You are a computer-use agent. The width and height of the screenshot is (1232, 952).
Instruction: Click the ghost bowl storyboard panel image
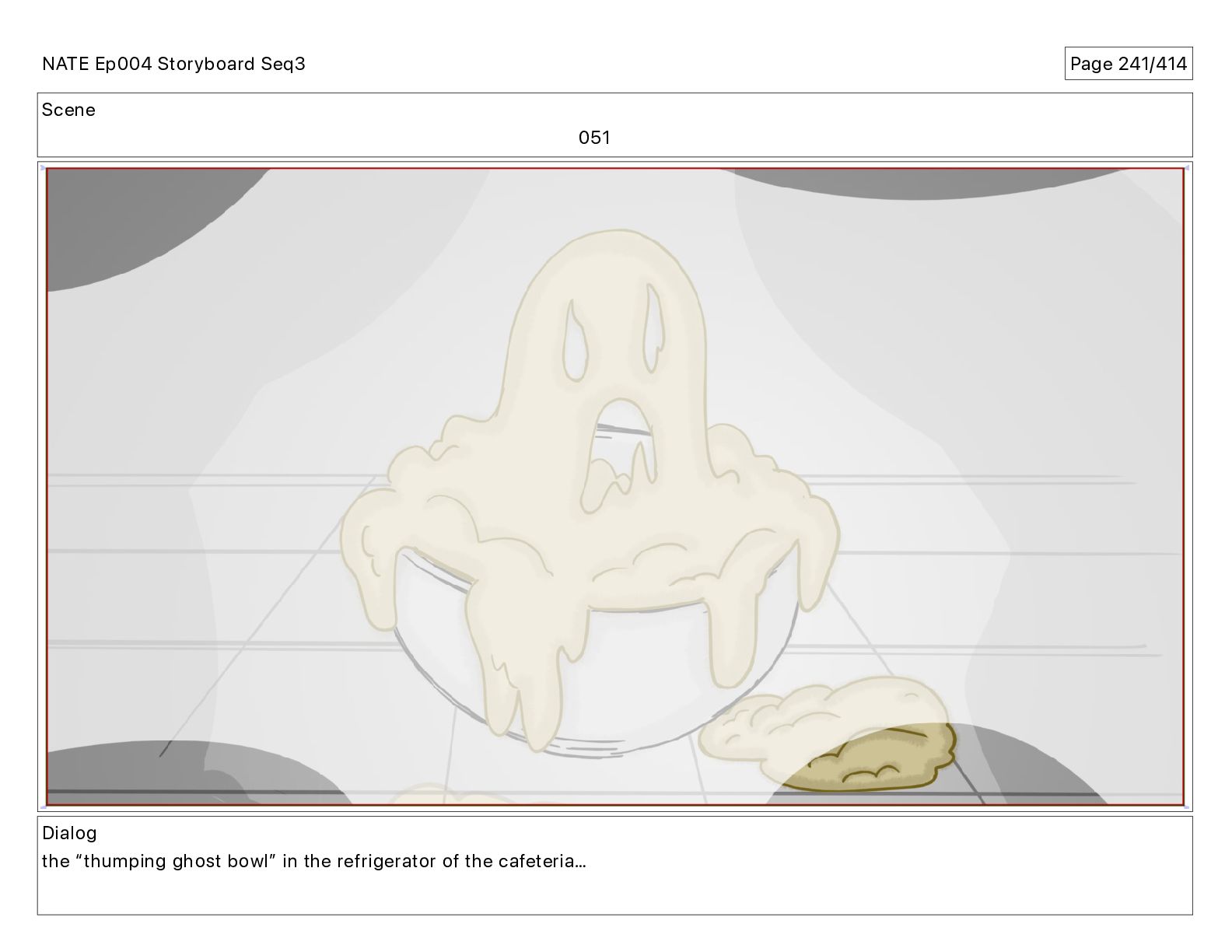point(614,486)
